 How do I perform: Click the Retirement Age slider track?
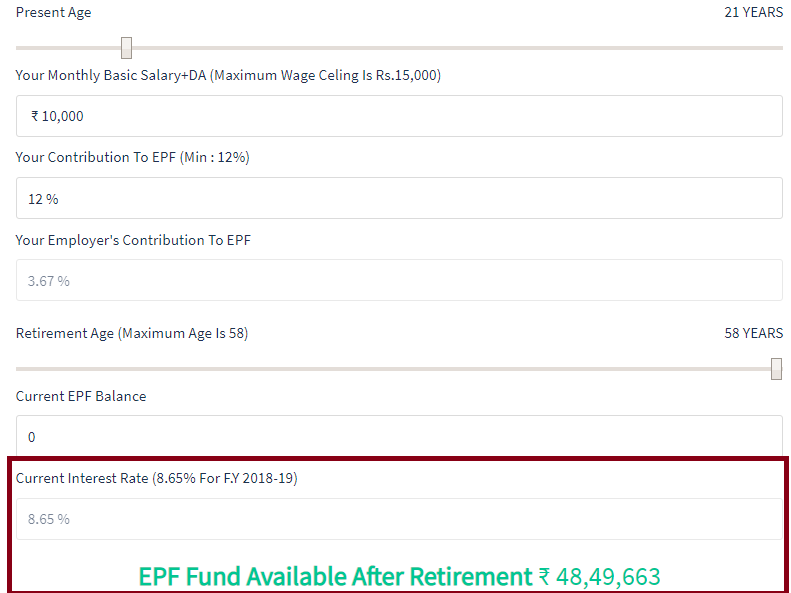[399, 369]
